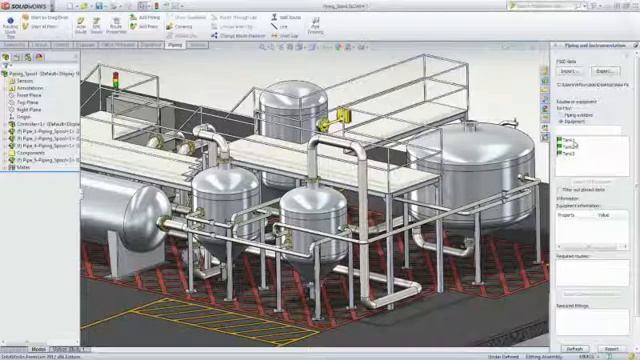Switch to the Sketch tab
The width and height of the screenshot is (640, 360).
point(62,45)
